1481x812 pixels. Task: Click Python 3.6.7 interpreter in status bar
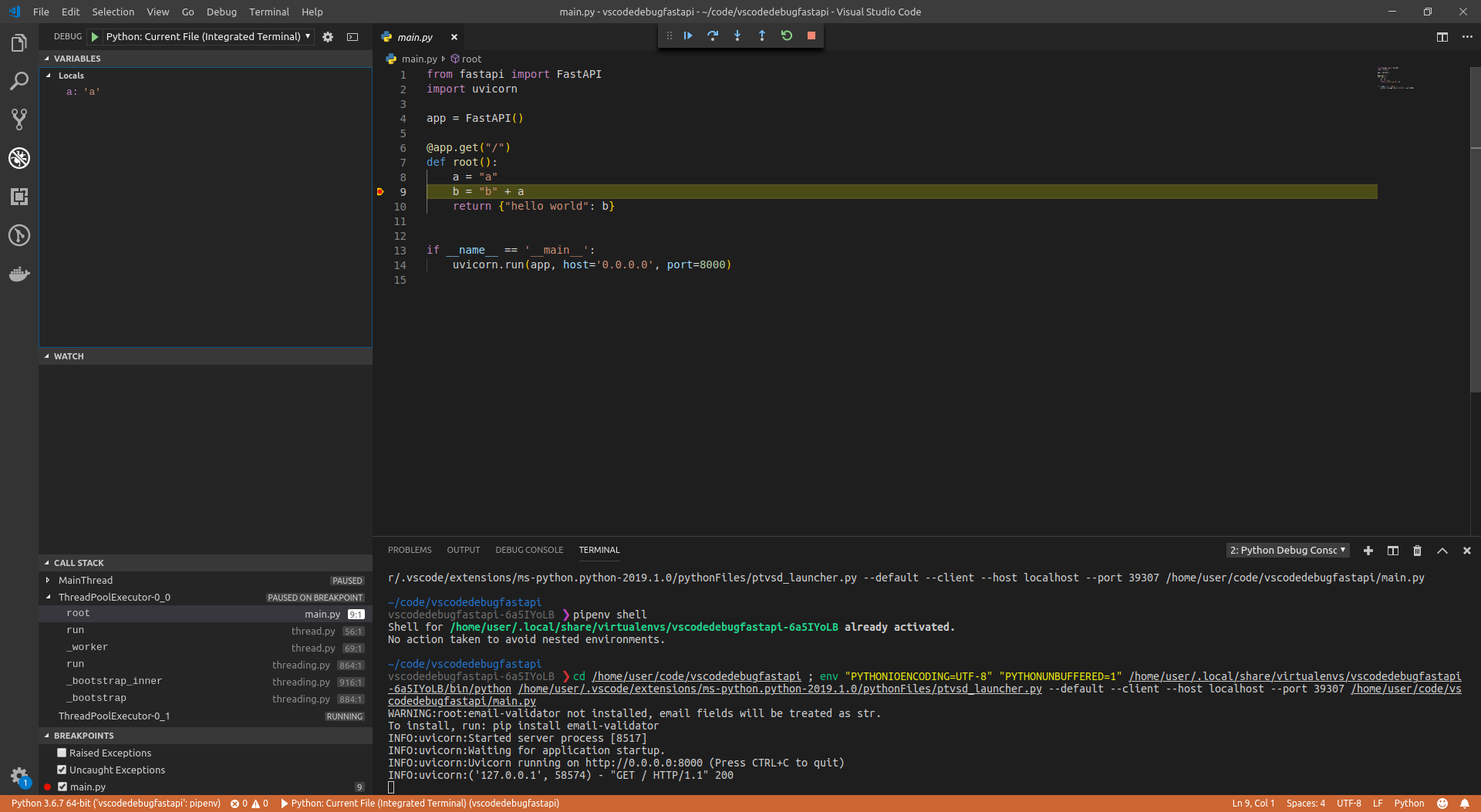pos(116,803)
